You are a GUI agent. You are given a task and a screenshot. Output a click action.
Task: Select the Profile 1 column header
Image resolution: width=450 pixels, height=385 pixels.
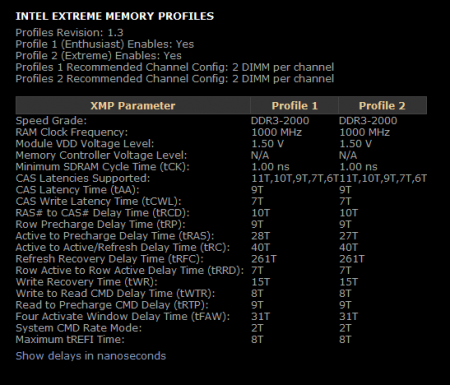pyautogui.click(x=295, y=106)
